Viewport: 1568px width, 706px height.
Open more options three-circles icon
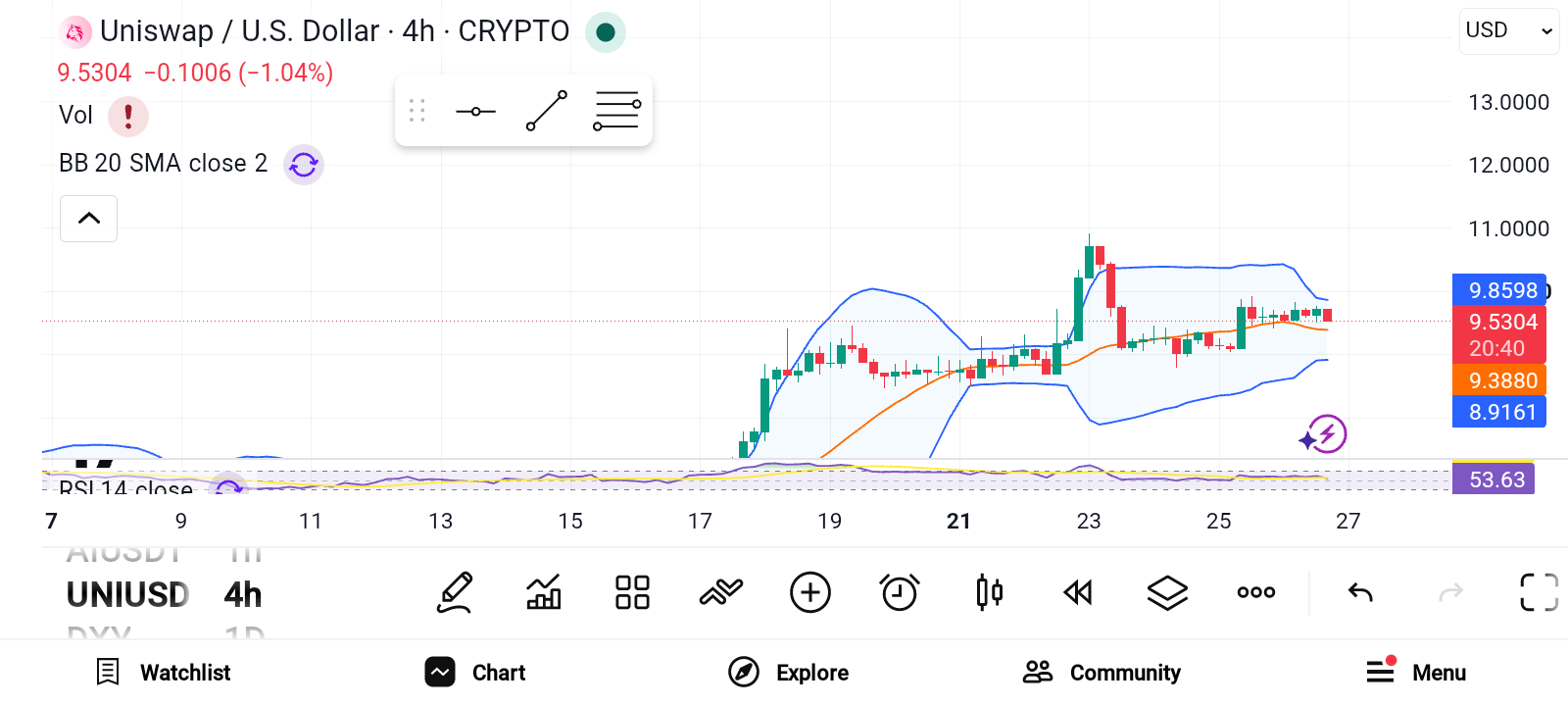click(x=1256, y=592)
